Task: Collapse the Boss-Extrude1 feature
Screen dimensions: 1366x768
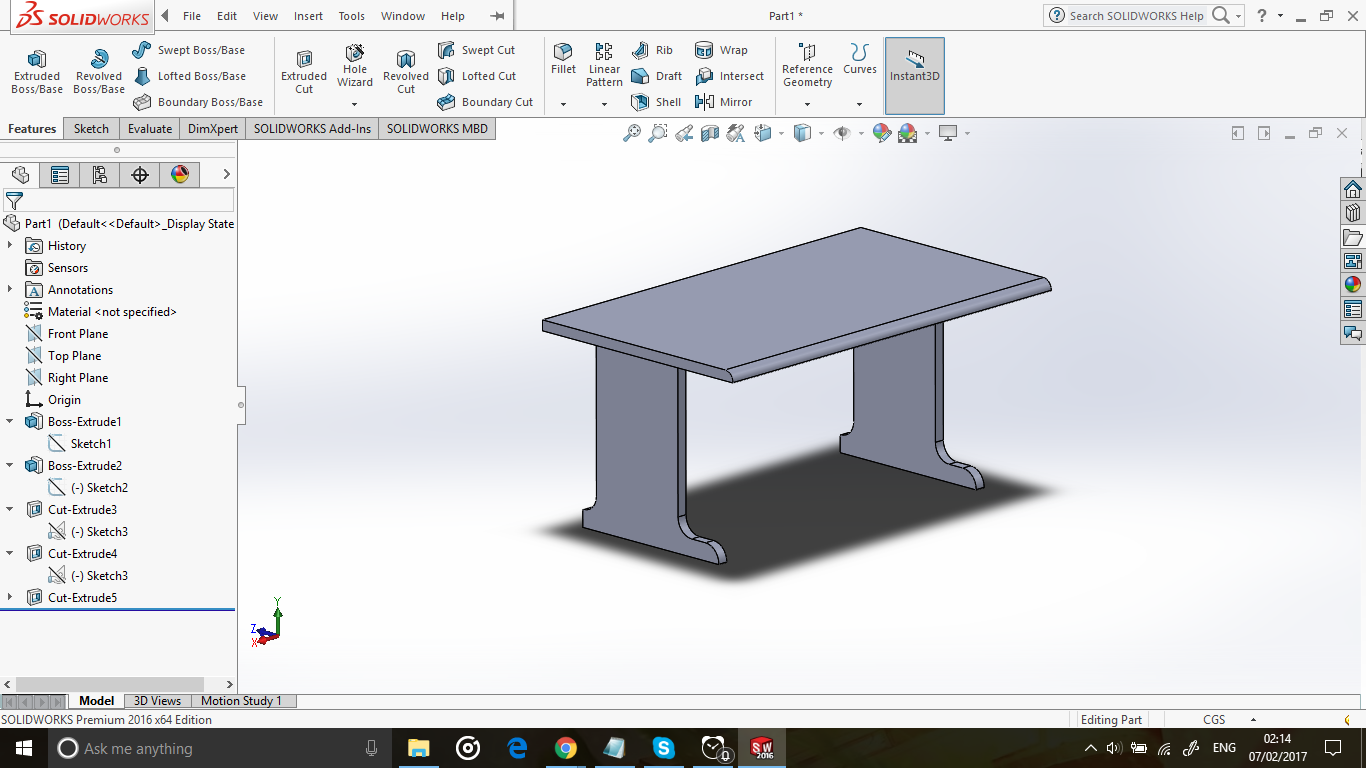Action: (10, 422)
